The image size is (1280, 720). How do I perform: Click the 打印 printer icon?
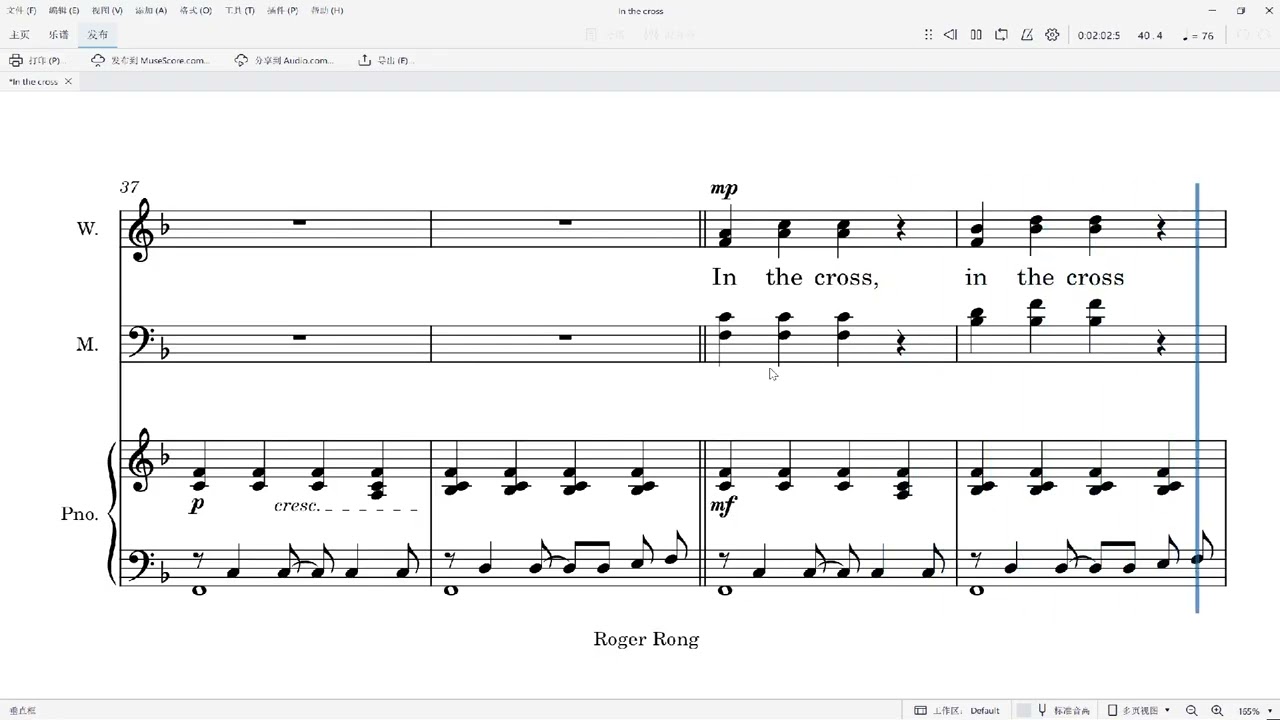click(16, 60)
